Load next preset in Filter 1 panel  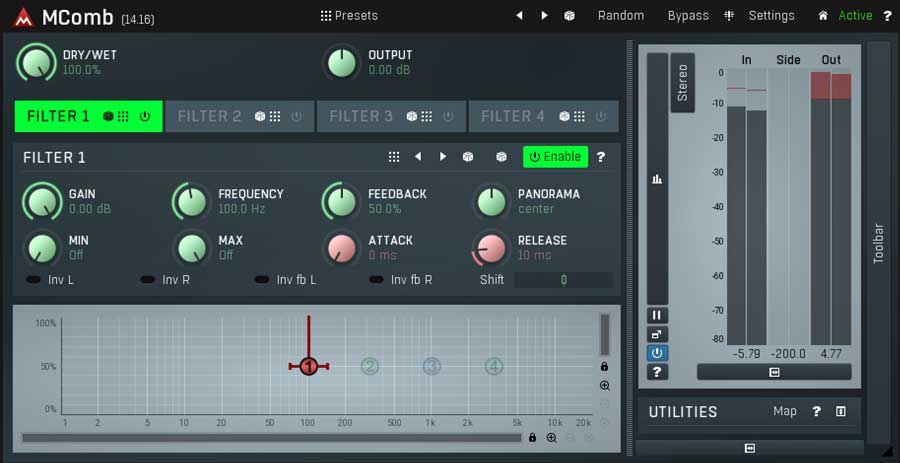(443, 157)
